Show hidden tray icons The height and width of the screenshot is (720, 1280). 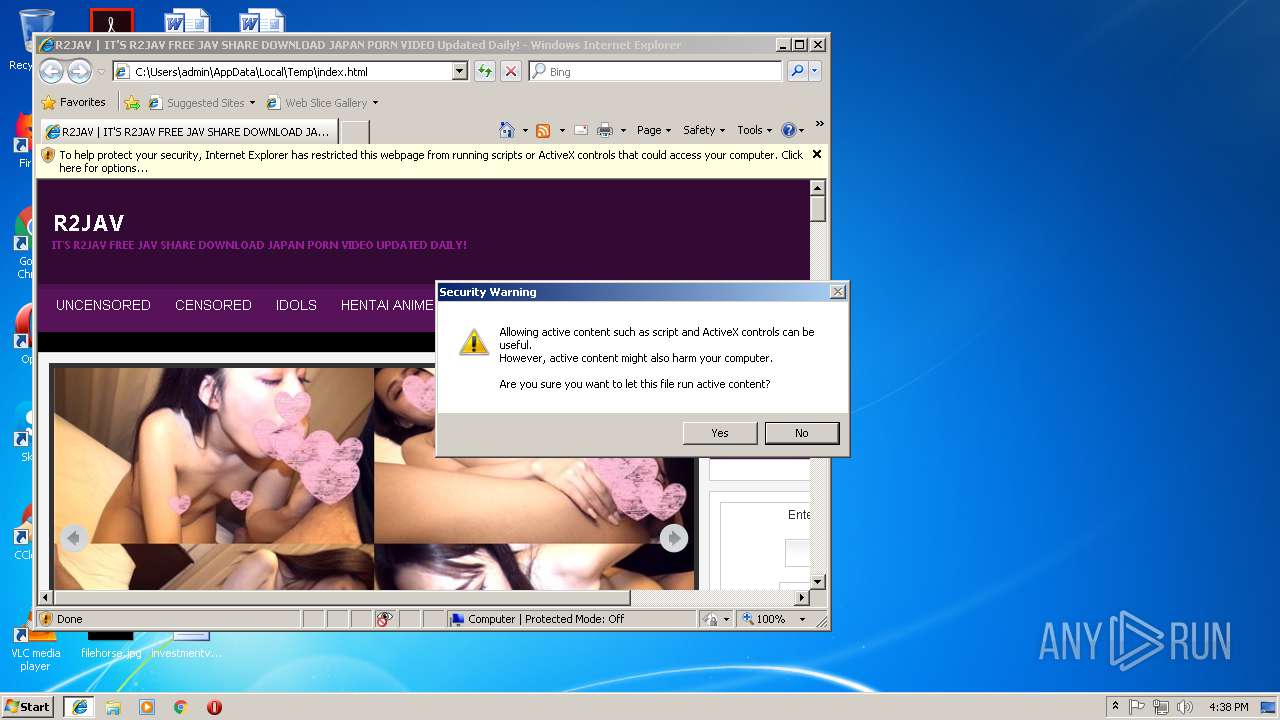coord(1116,707)
